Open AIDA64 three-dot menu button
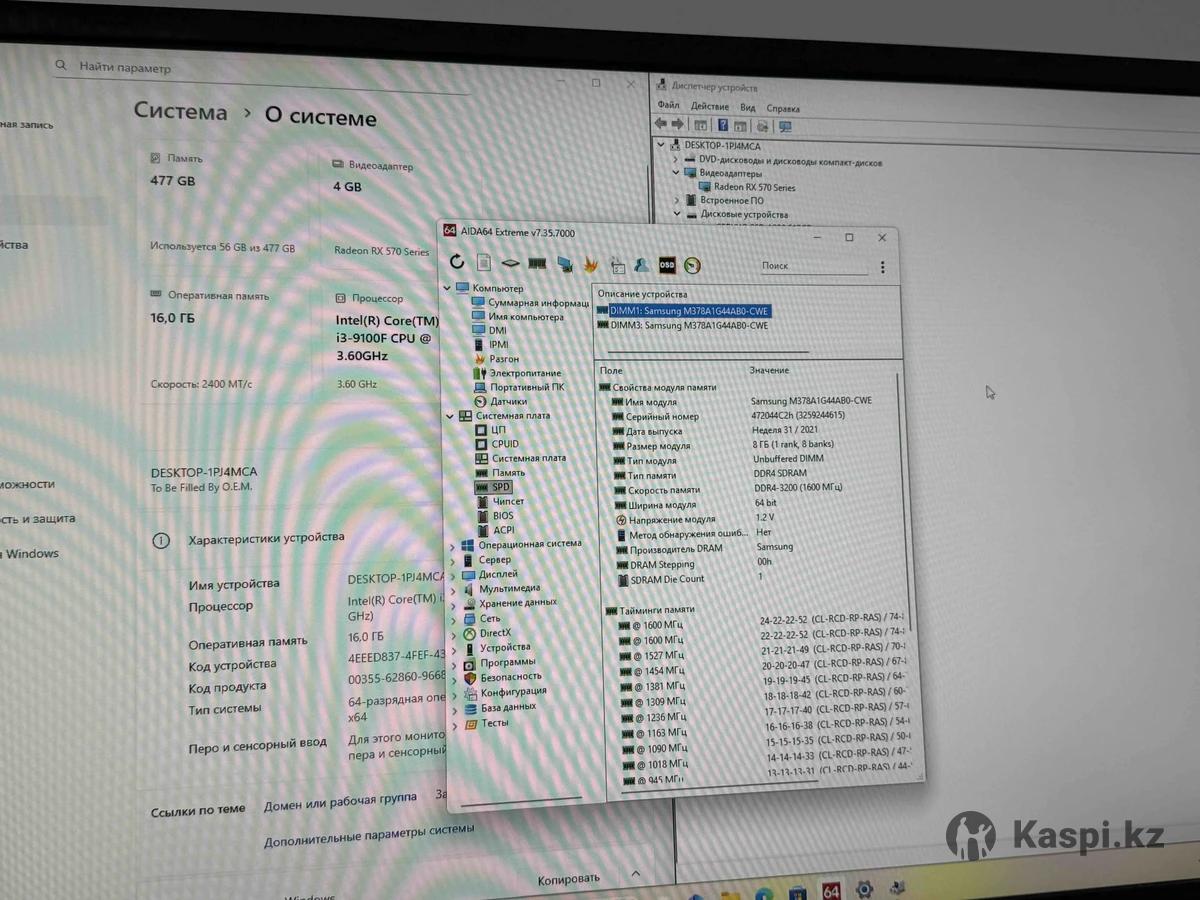This screenshot has height=900, width=1200. coord(882,267)
